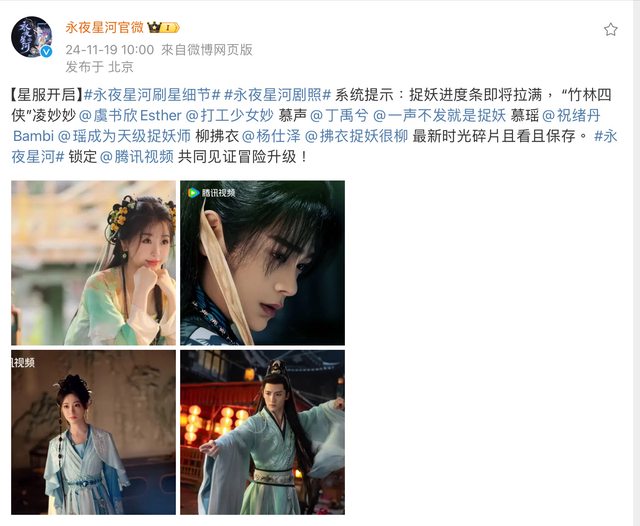Open hashtag #永夜星河刷星细节#

(152, 95)
